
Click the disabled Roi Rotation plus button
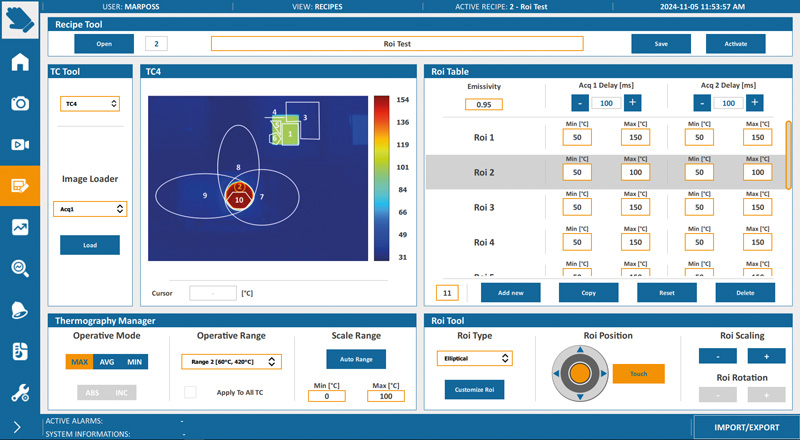click(x=766, y=395)
